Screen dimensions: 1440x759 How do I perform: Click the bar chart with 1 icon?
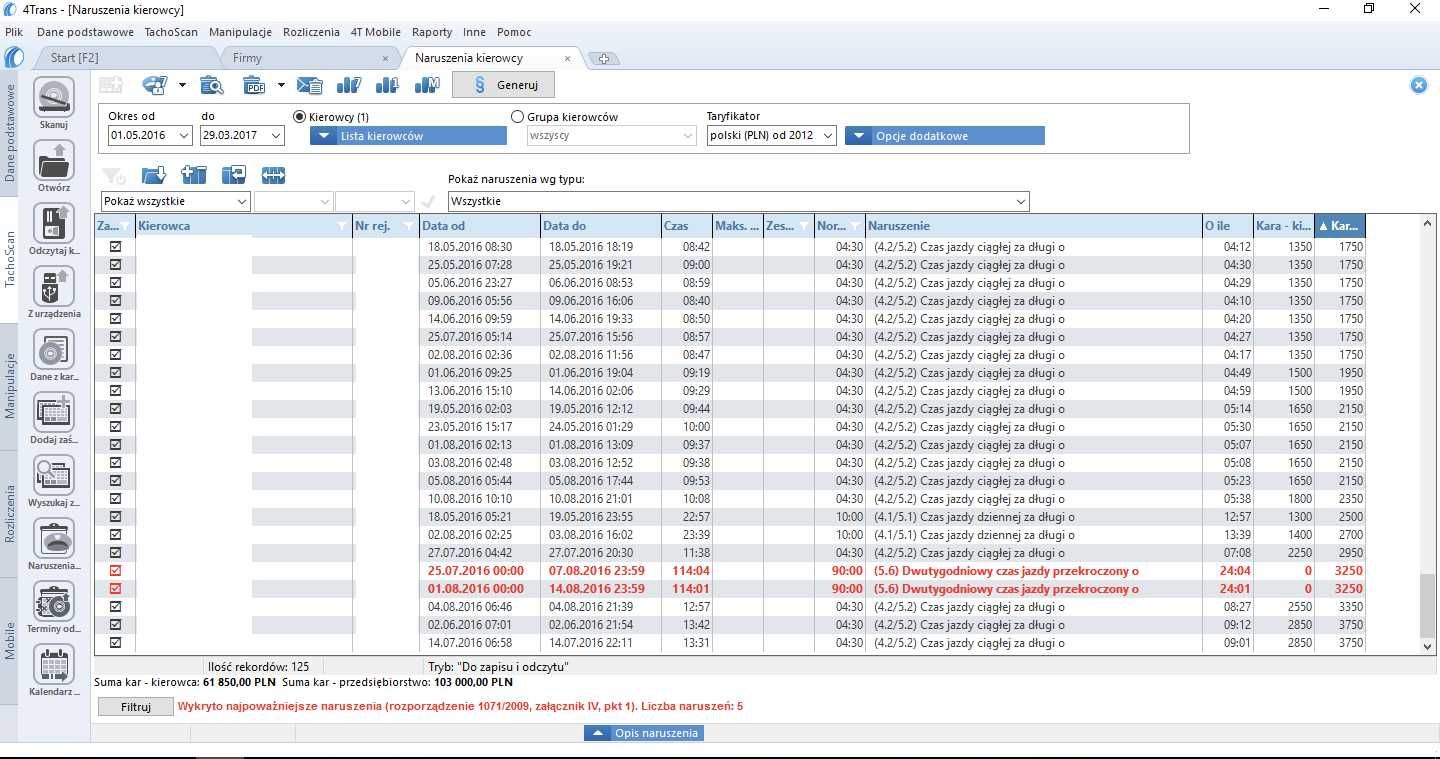click(388, 85)
